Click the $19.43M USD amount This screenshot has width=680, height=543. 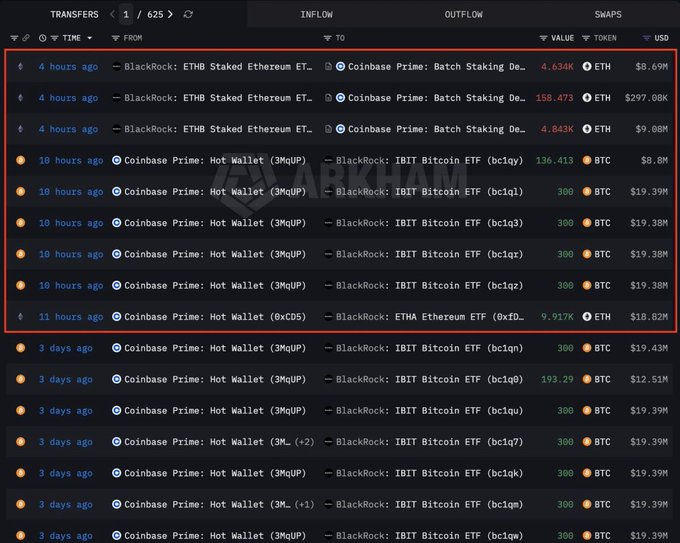click(x=649, y=348)
